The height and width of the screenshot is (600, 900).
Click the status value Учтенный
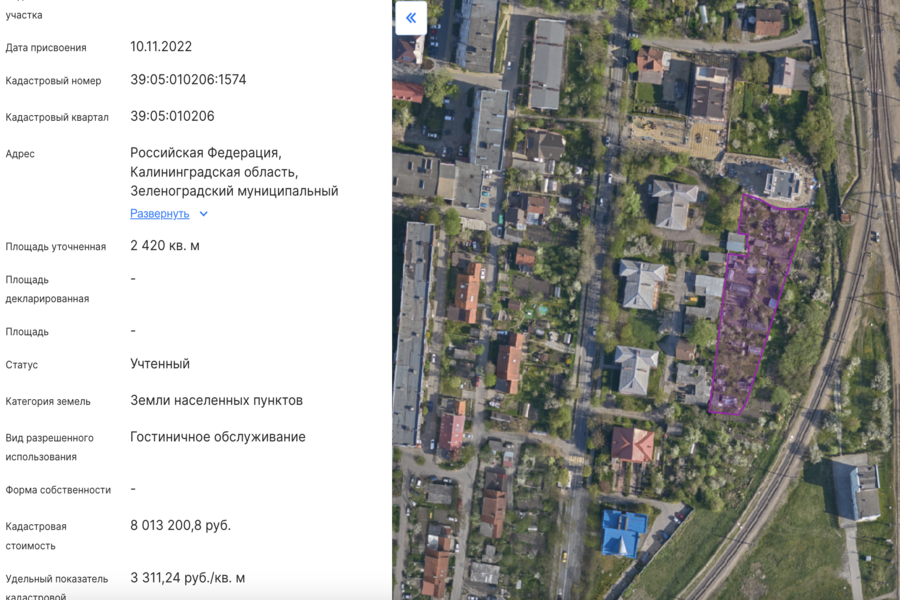tap(160, 364)
